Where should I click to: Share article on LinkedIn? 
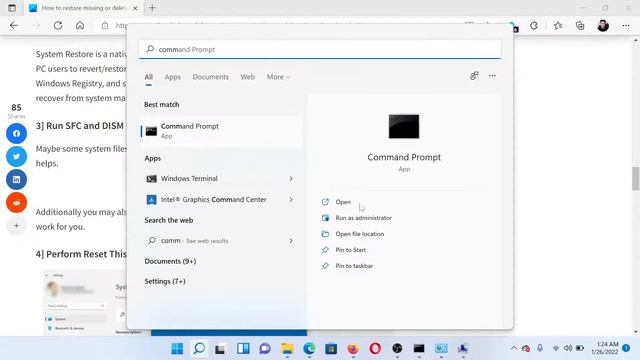(16, 180)
